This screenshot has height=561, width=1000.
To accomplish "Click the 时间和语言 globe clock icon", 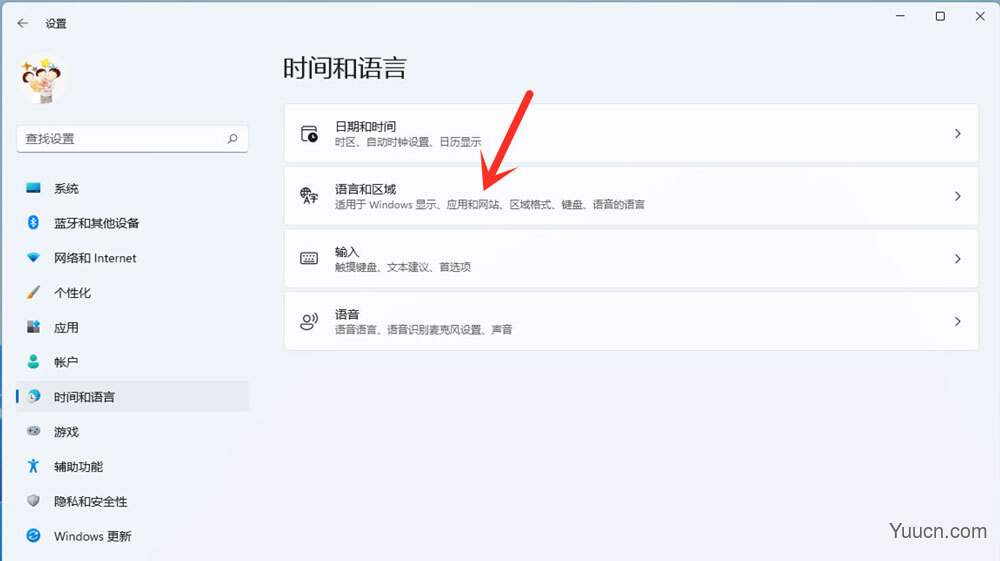I will (33, 397).
